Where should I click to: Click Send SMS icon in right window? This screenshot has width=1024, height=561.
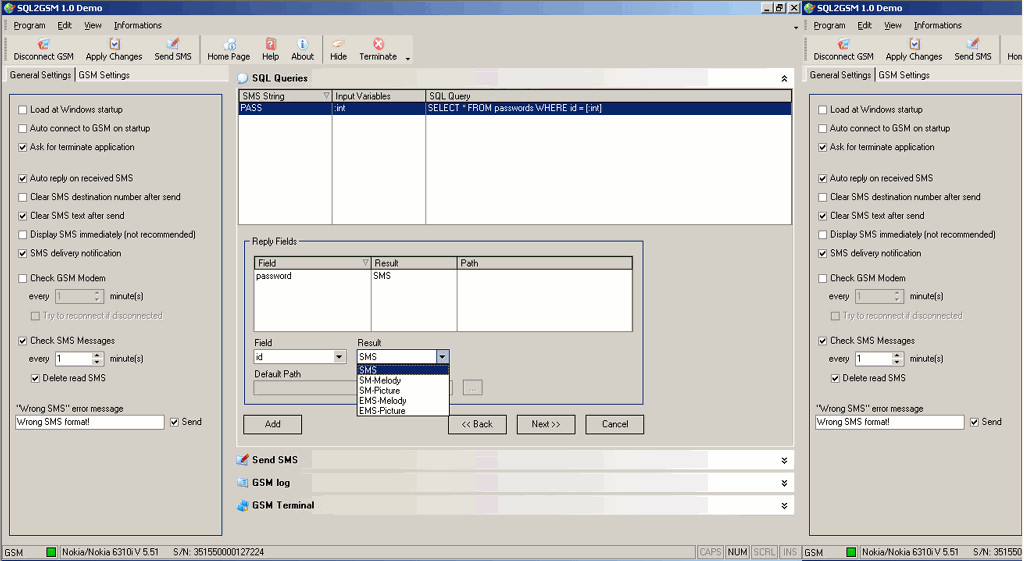click(973, 44)
